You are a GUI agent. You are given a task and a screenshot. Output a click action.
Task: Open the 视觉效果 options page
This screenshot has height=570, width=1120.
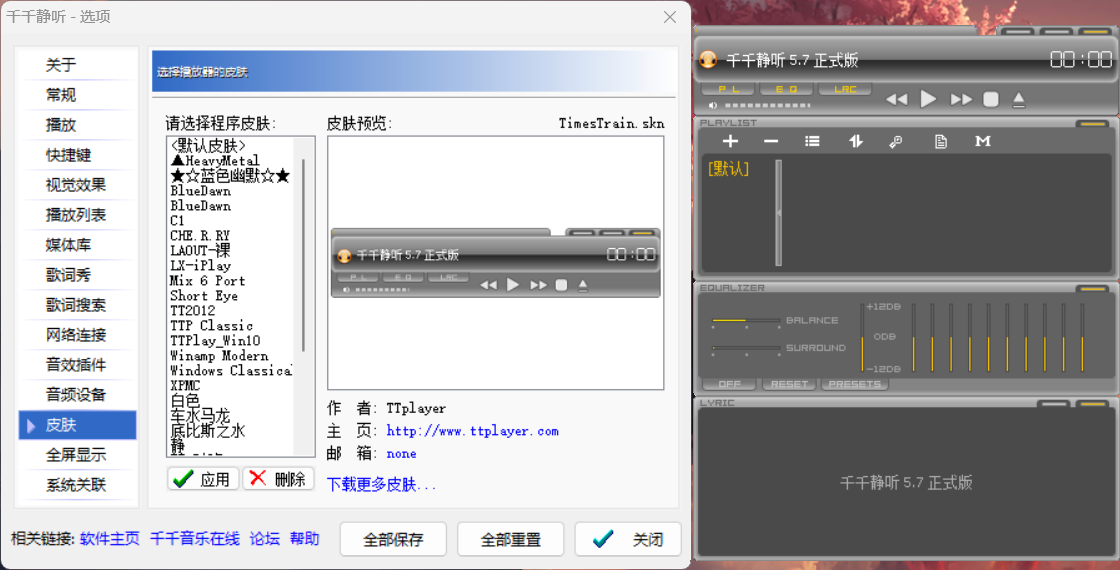click(77, 185)
